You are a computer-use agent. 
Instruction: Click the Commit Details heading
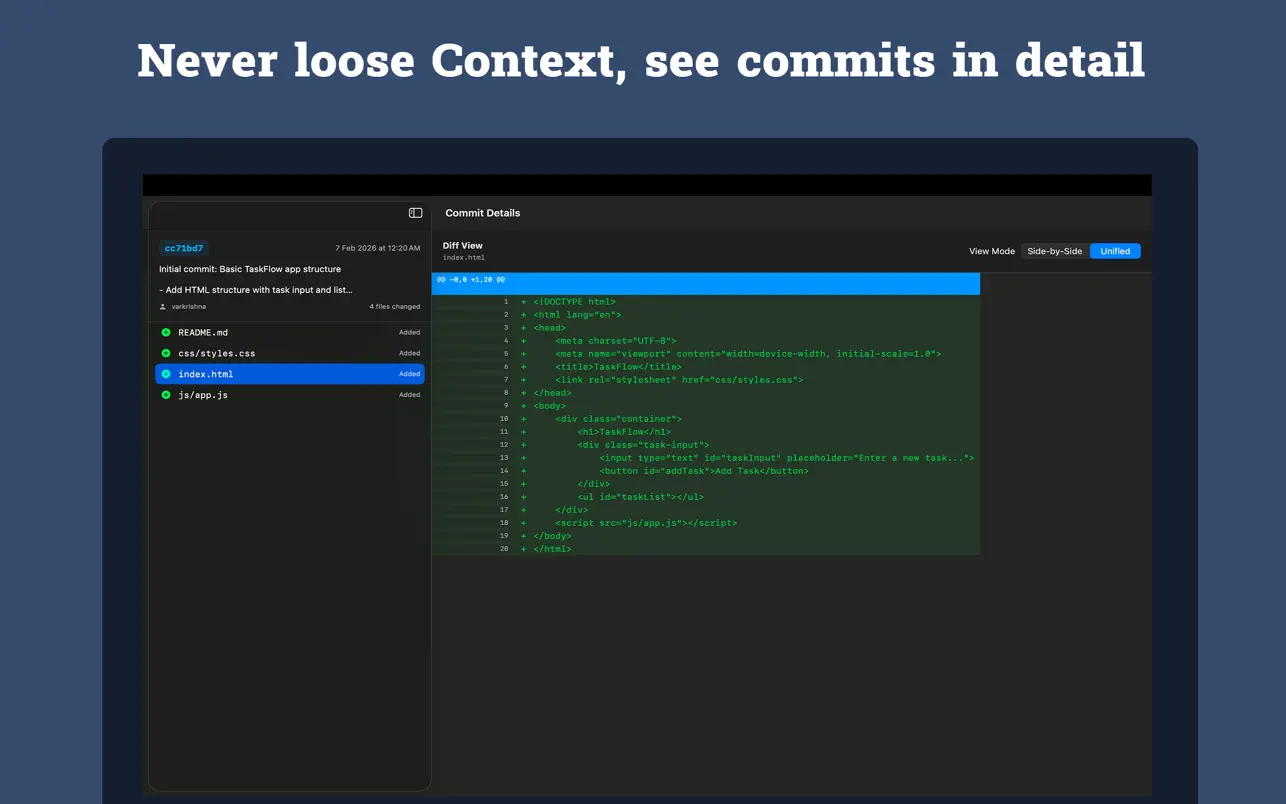tap(482, 213)
